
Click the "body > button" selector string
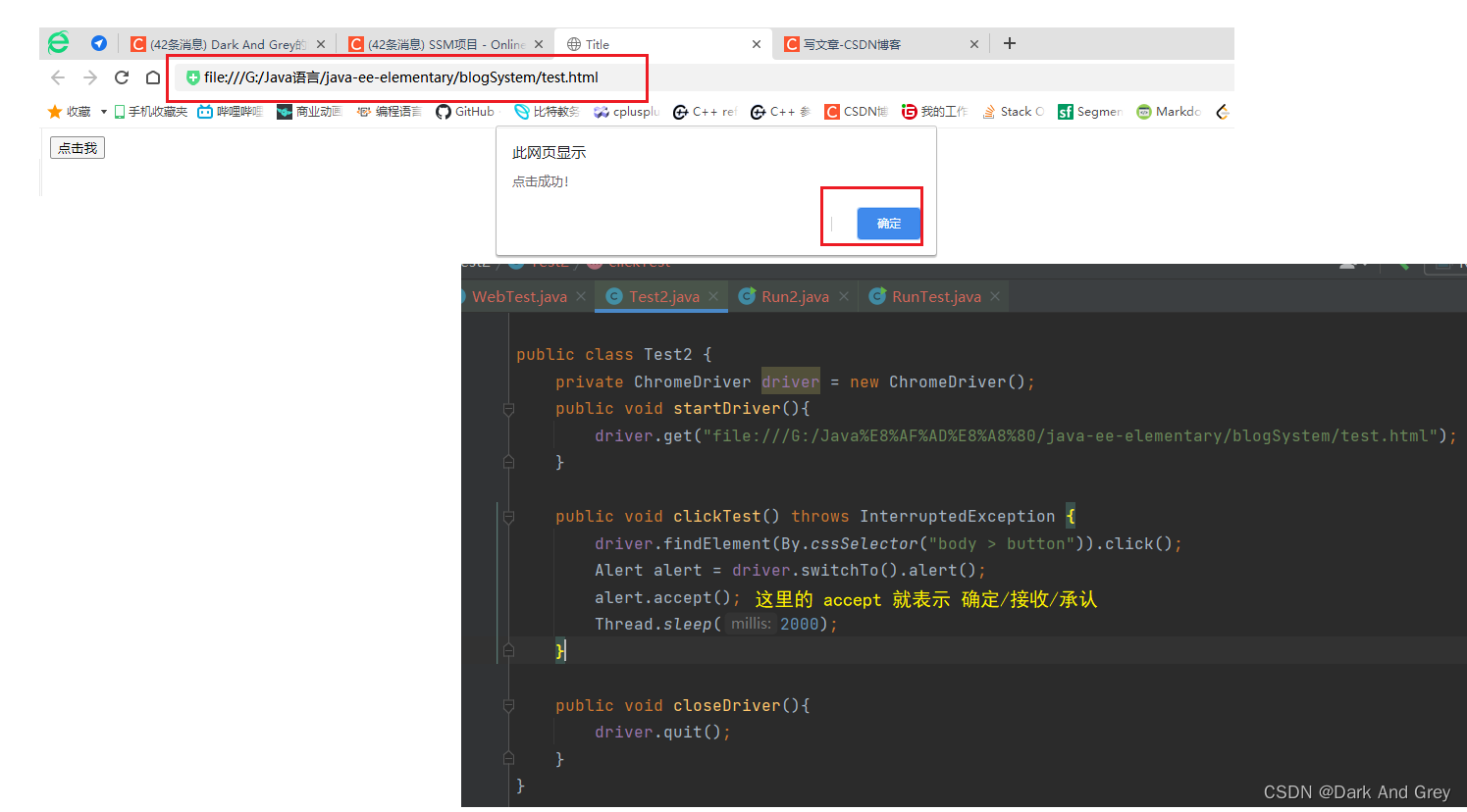[x=1002, y=543]
